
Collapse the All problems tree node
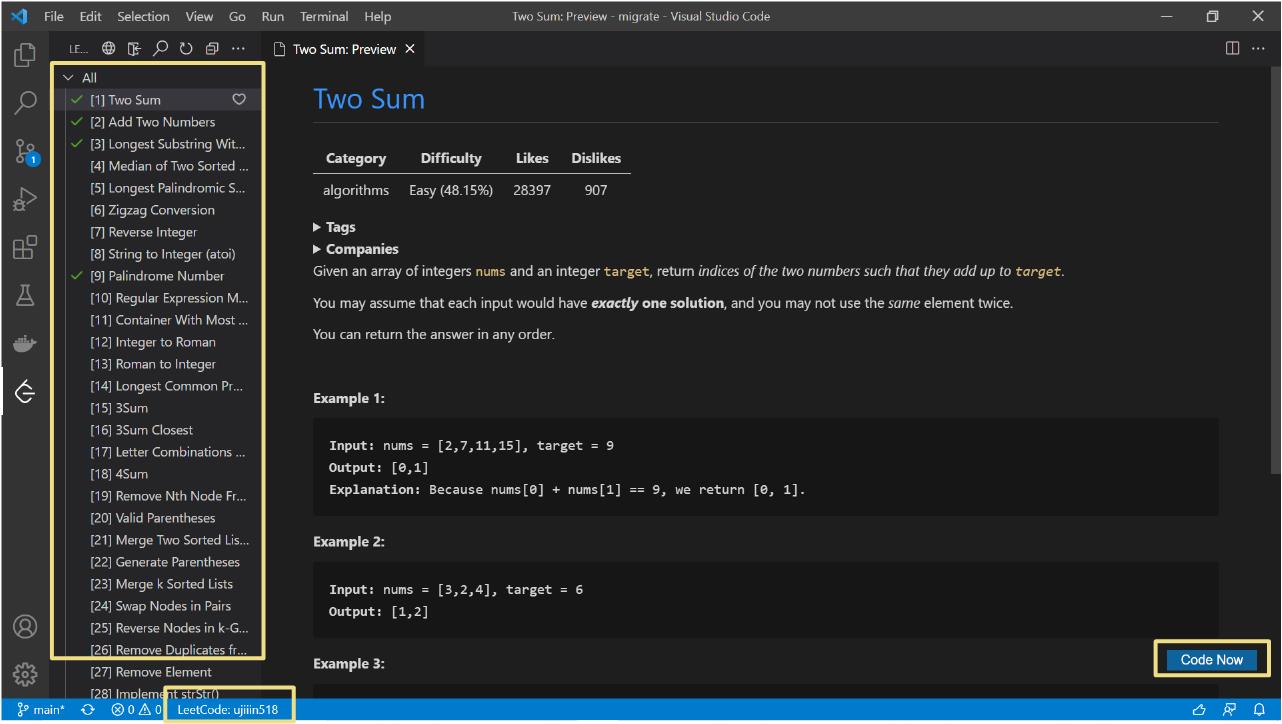(x=69, y=77)
